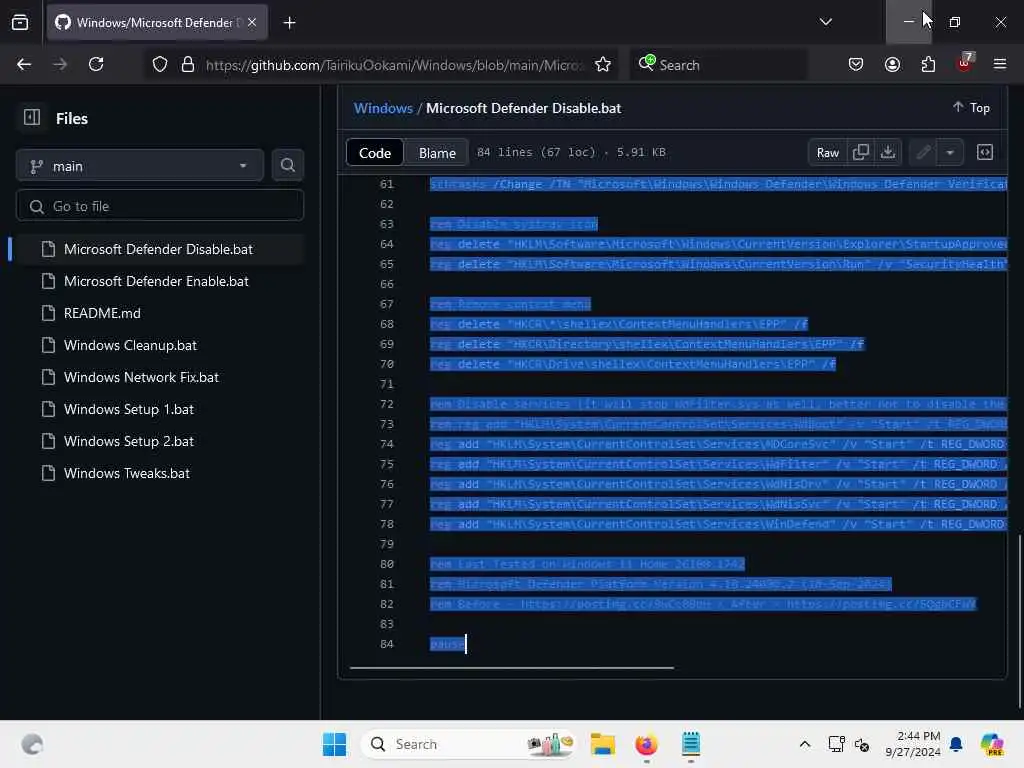1024x768 pixels.
Task: Open the clock showing 2:44 PM
Action: pos(912,744)
